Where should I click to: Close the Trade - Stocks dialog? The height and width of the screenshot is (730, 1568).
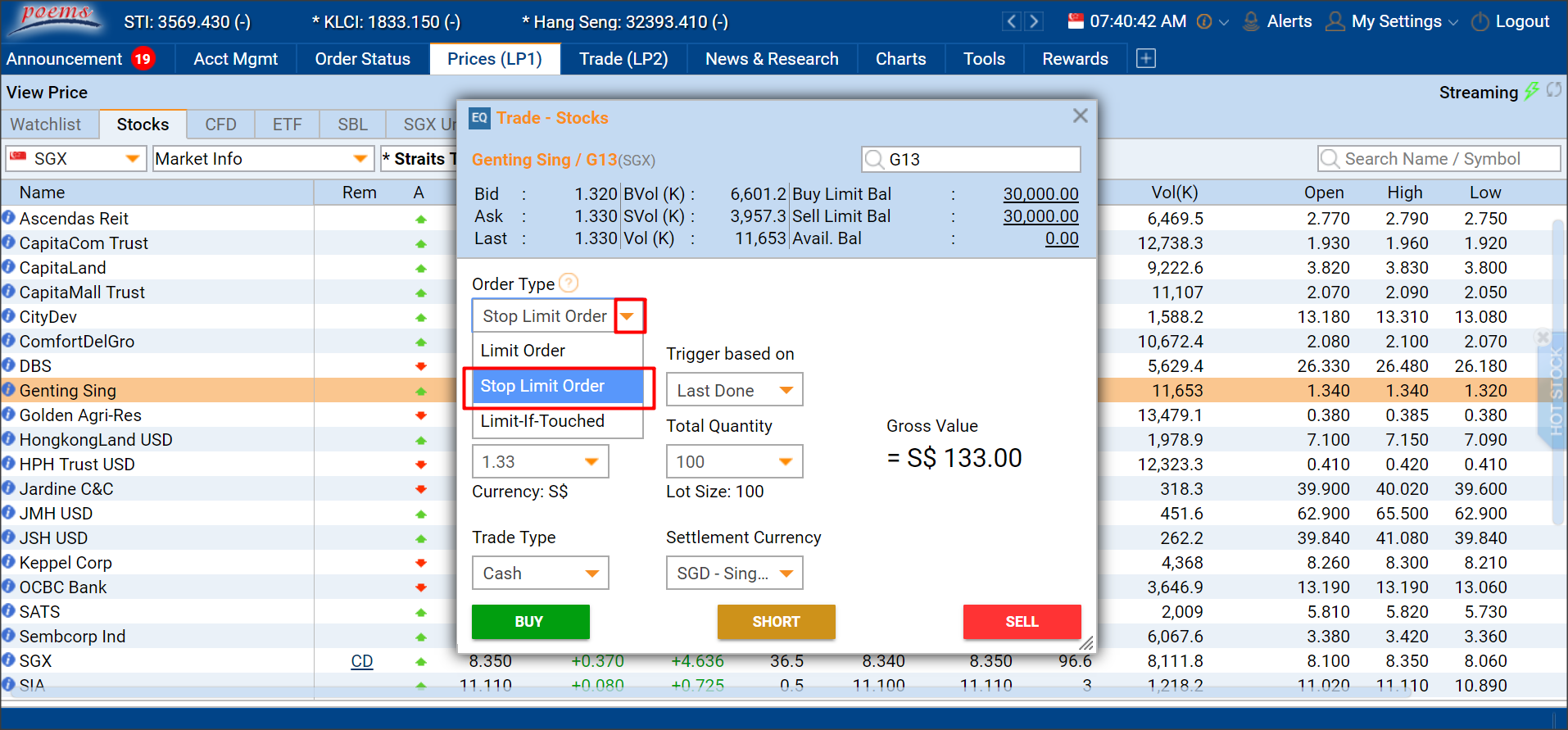point(1081,116)
